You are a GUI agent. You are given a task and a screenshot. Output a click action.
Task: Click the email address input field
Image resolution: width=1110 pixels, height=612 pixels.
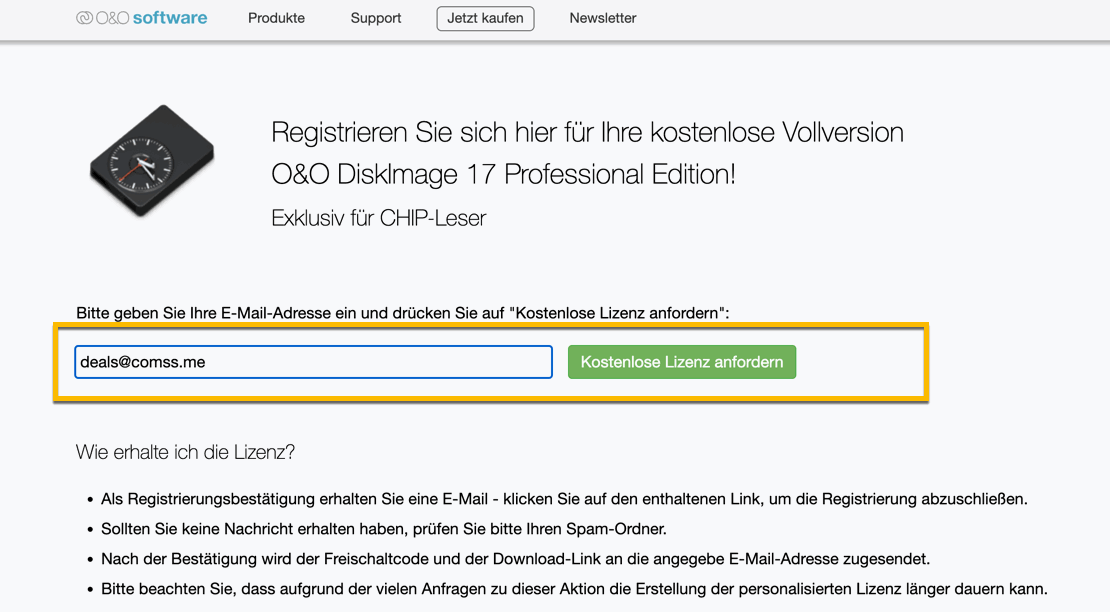(x=313, y=362)
